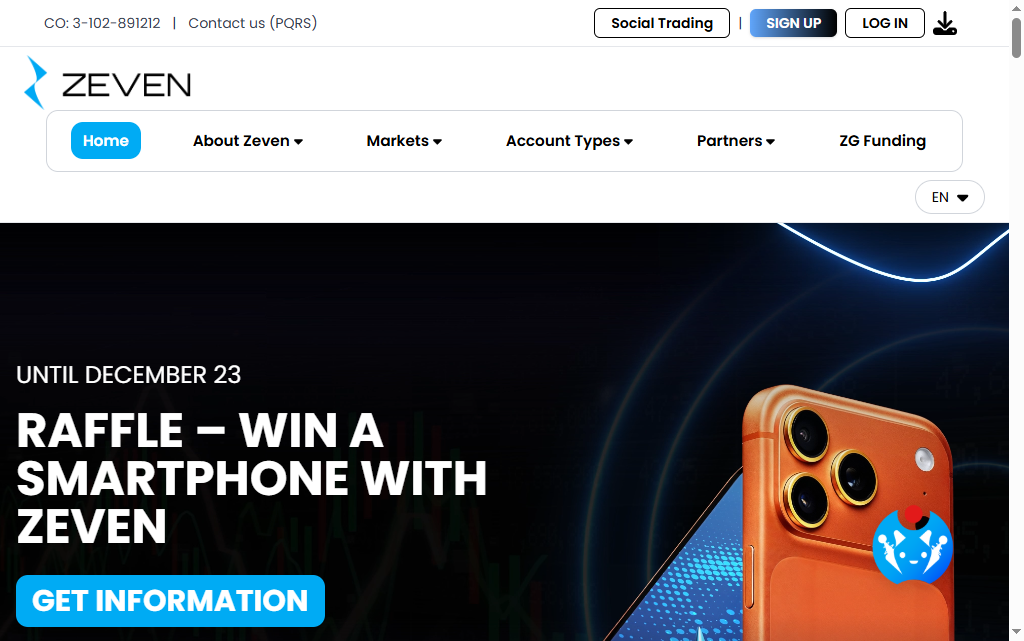Click the page vertical scrollbar thumb
The width and height of the screenshot is (1024, 641).
point(1016,38)
